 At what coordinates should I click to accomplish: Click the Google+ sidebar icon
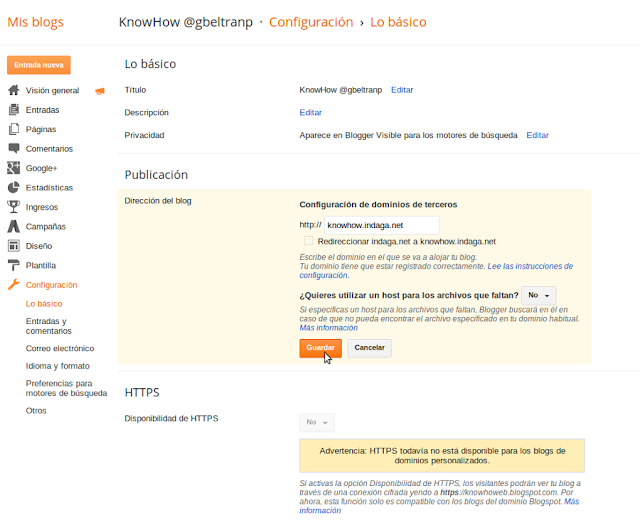(14, 168)
